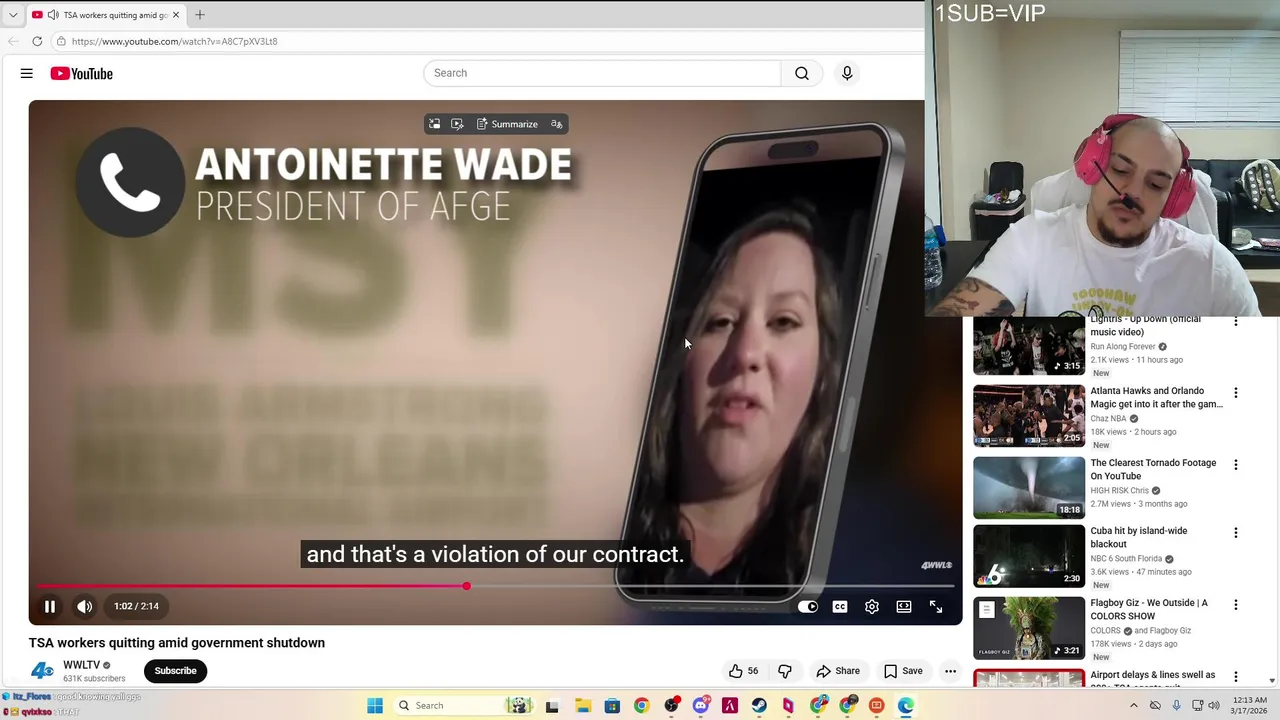Image resolution: width=1280 pixels, height=720 pixels.
Task: Open options menu for Lightris Up Down video
Action: (1235, 322)
